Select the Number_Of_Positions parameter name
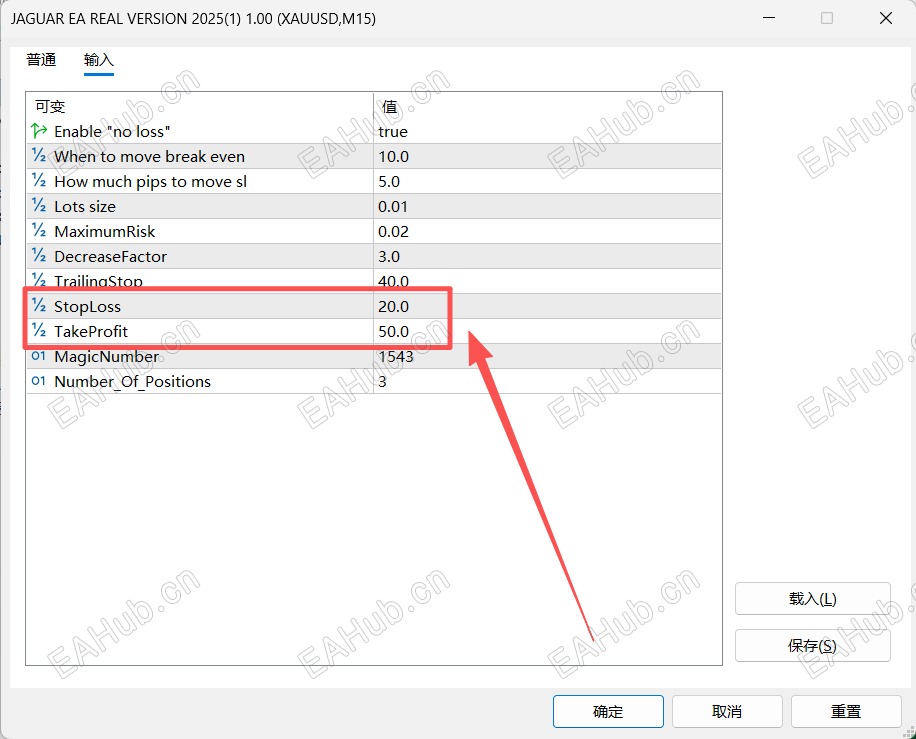This screenshot has width=916, height=739. (x=133, y=381)
